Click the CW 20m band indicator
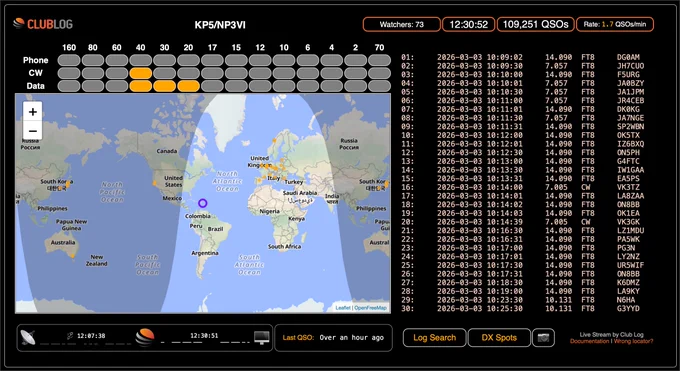 (188, 73)
